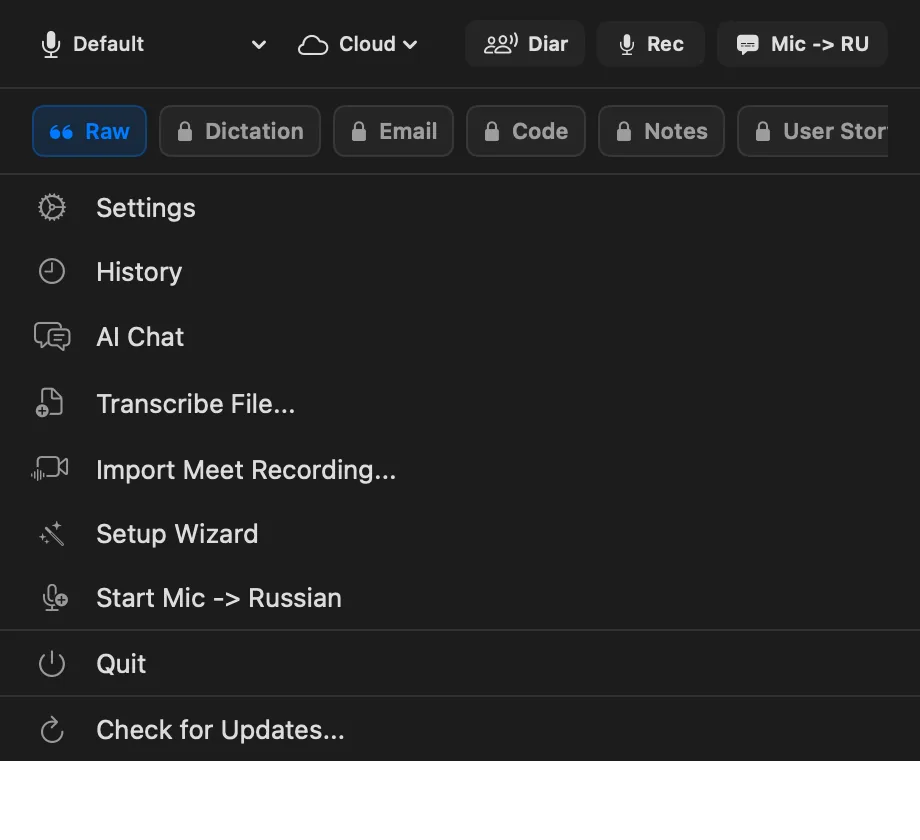
Task: Select the locked Notes mode tab
Action: click(661, 131)
